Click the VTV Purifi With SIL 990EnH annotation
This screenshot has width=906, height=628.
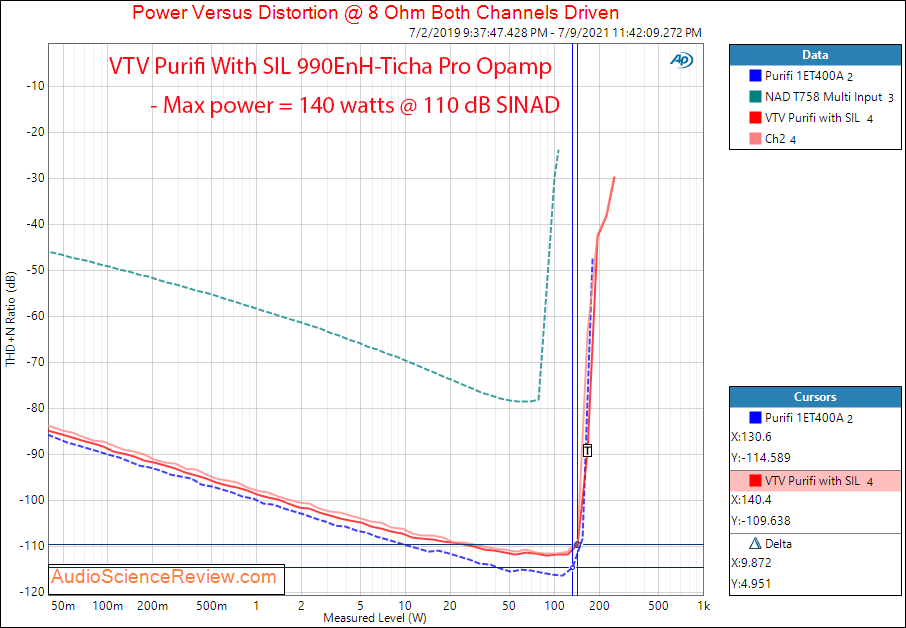coord(331,67)
